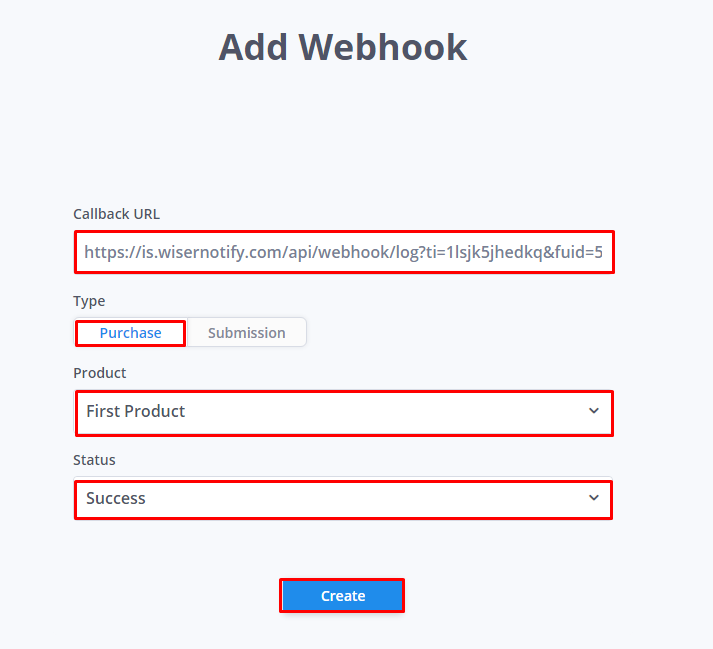713x649 pixels.
Task: Click the chevron arrow in Status dropdown
Action: [x=593, y=498]
